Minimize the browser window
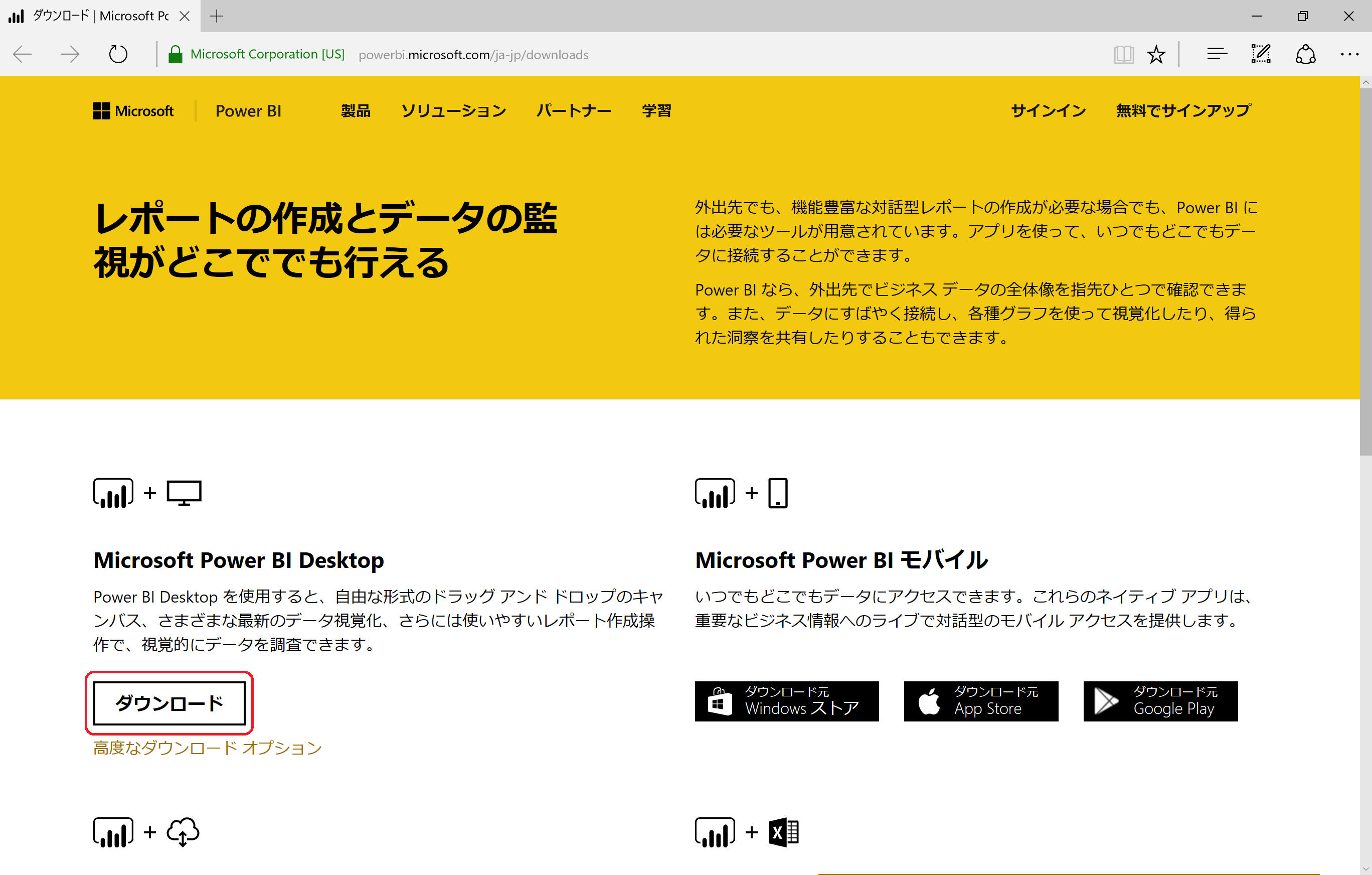Viewport: 1372px width, 875px height. tap(1256, 16)
